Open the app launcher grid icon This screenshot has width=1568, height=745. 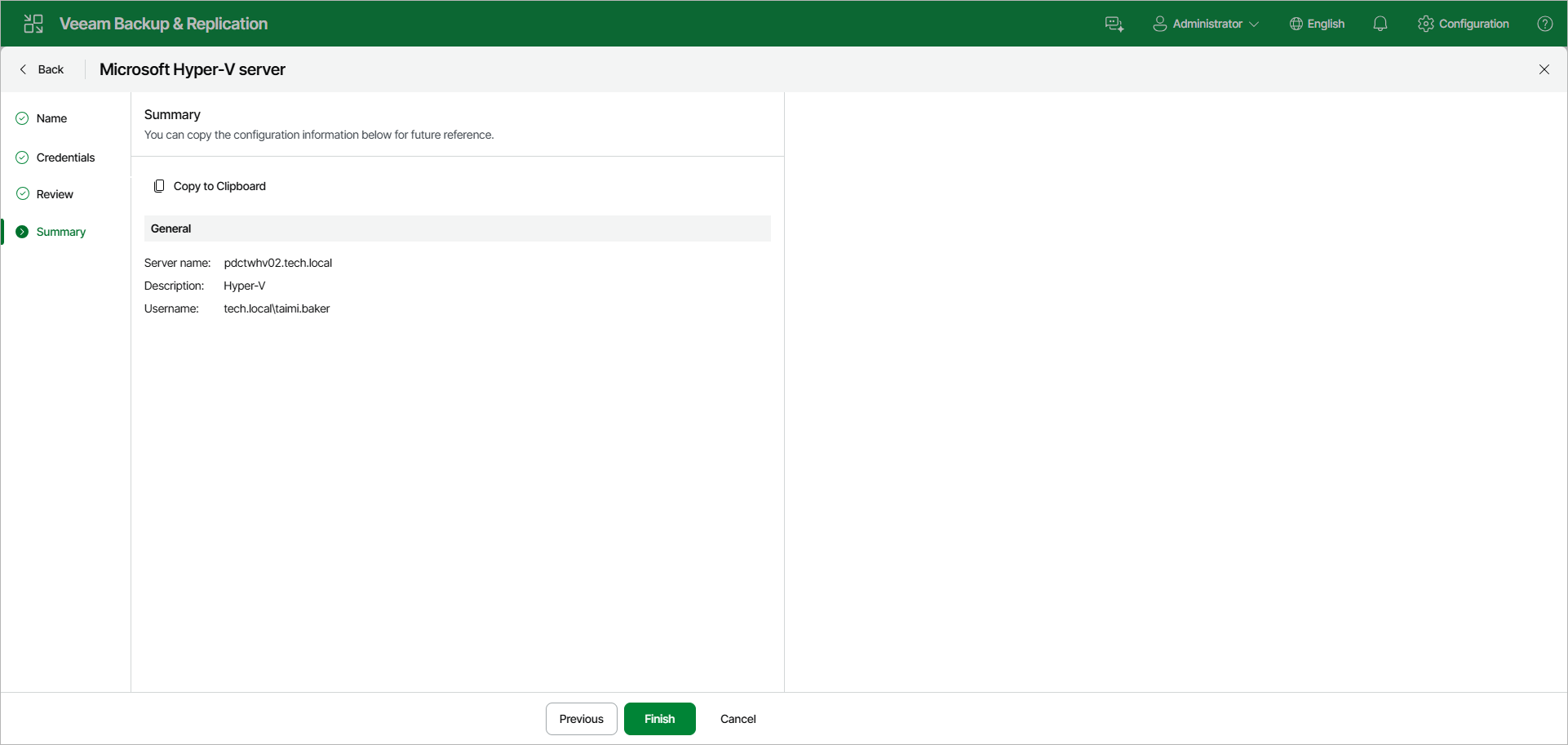tap(33, 23)
